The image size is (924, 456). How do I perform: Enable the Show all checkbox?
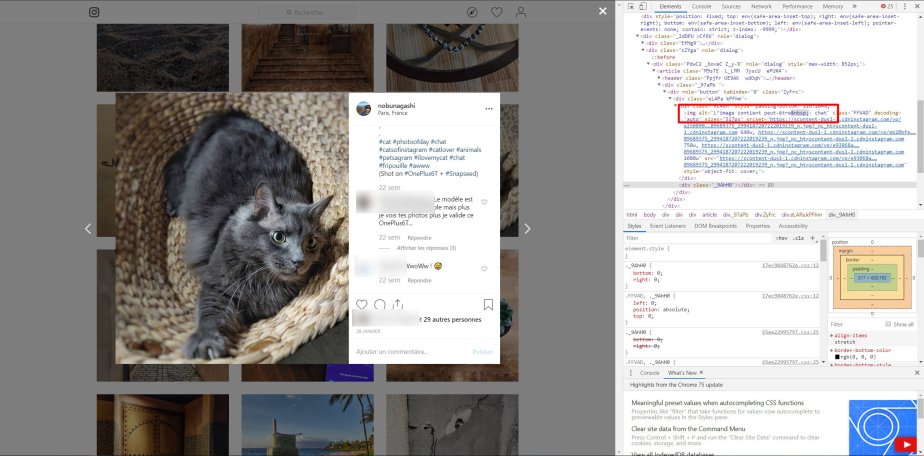(888, 324)
